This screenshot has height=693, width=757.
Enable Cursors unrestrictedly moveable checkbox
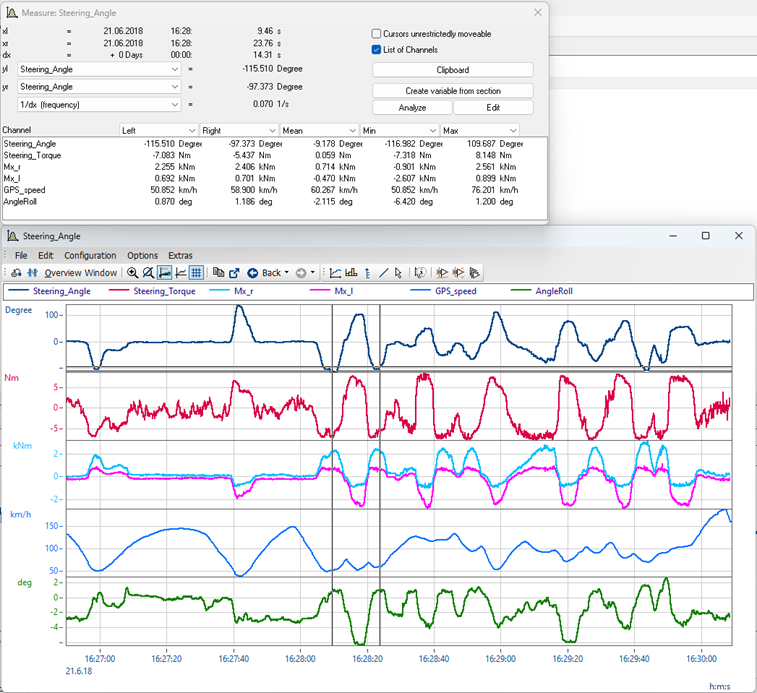tap(376, 34)
